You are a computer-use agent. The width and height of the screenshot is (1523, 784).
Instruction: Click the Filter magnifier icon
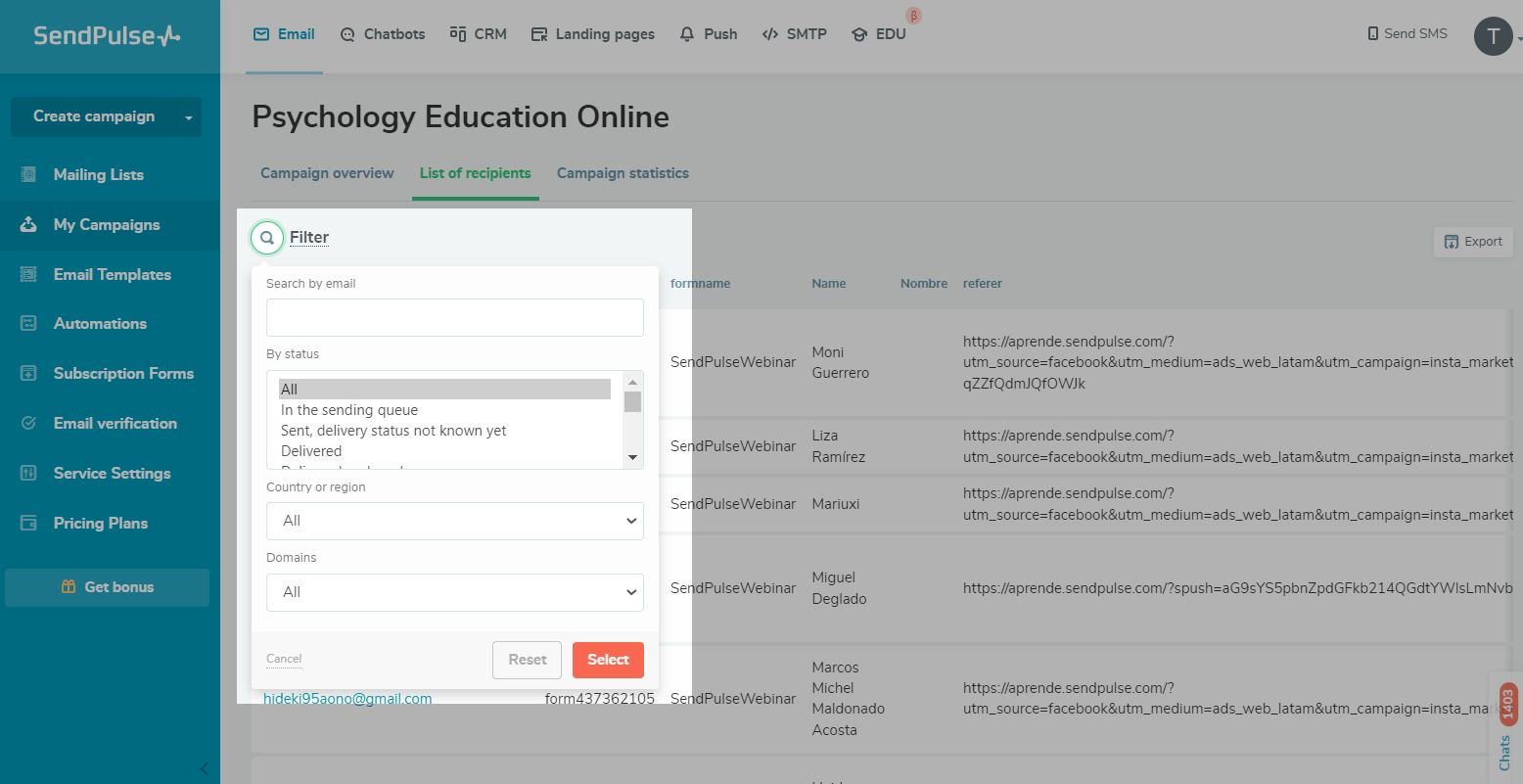(266, 237)
